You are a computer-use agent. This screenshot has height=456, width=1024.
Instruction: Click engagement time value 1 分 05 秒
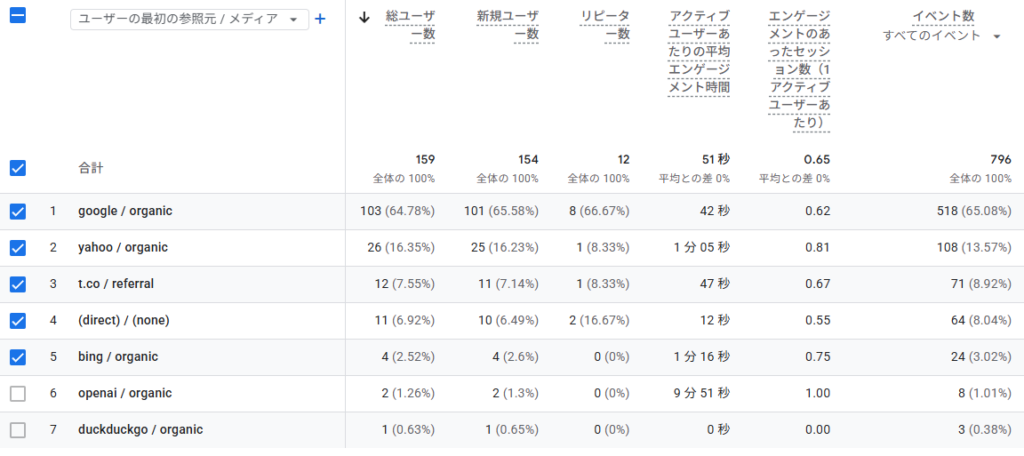703,248
